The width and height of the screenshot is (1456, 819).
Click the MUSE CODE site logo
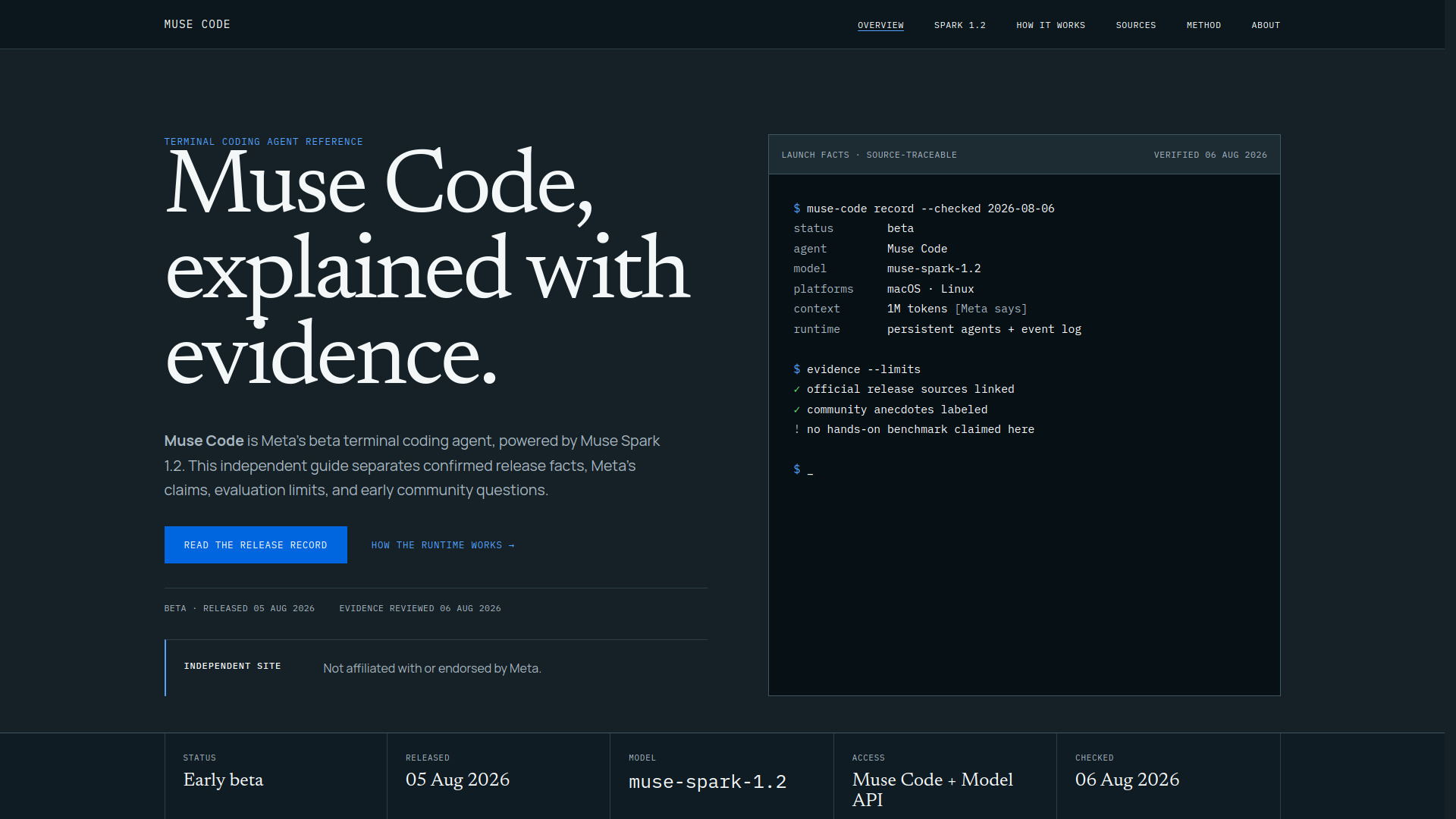(x=197, y=24)
